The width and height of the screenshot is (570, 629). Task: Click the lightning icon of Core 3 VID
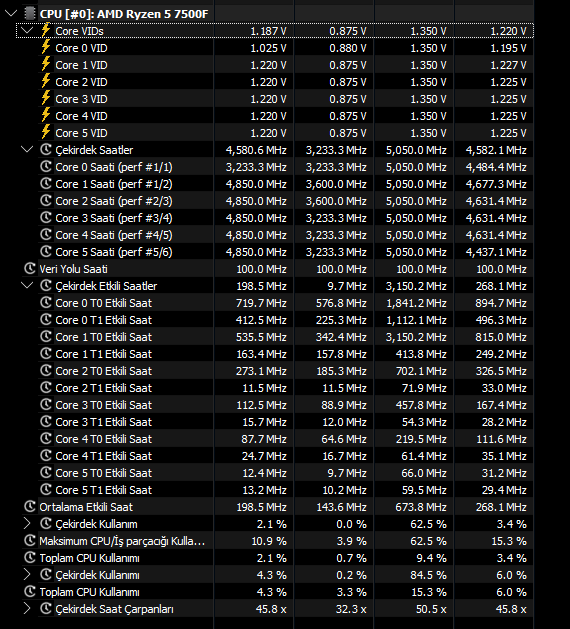46,98
